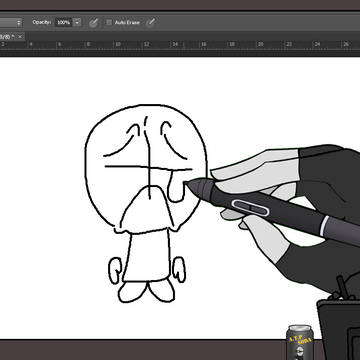Screen dimensions: 360x360
Task: Open the Opacity value dropdown arrow
Action: click(x=77, y=22)
